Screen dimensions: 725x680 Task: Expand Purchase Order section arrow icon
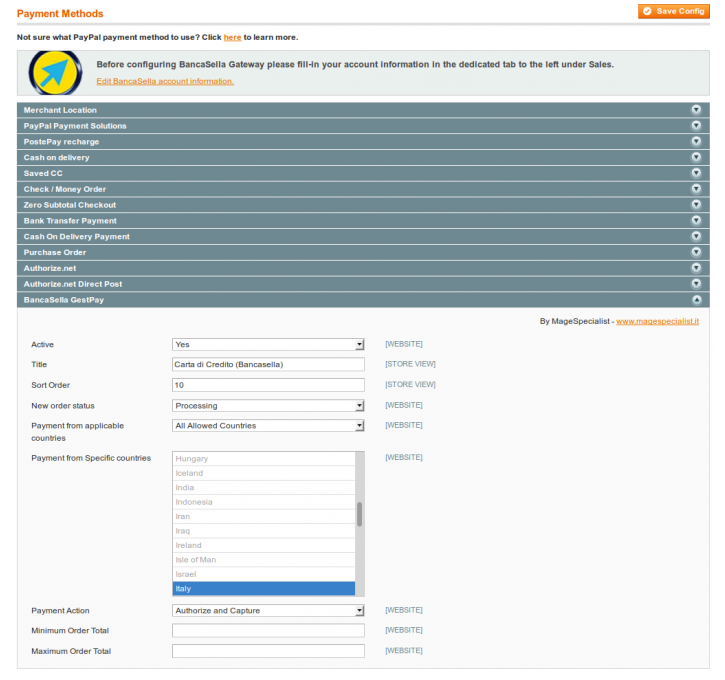click(x=696, y=252)
